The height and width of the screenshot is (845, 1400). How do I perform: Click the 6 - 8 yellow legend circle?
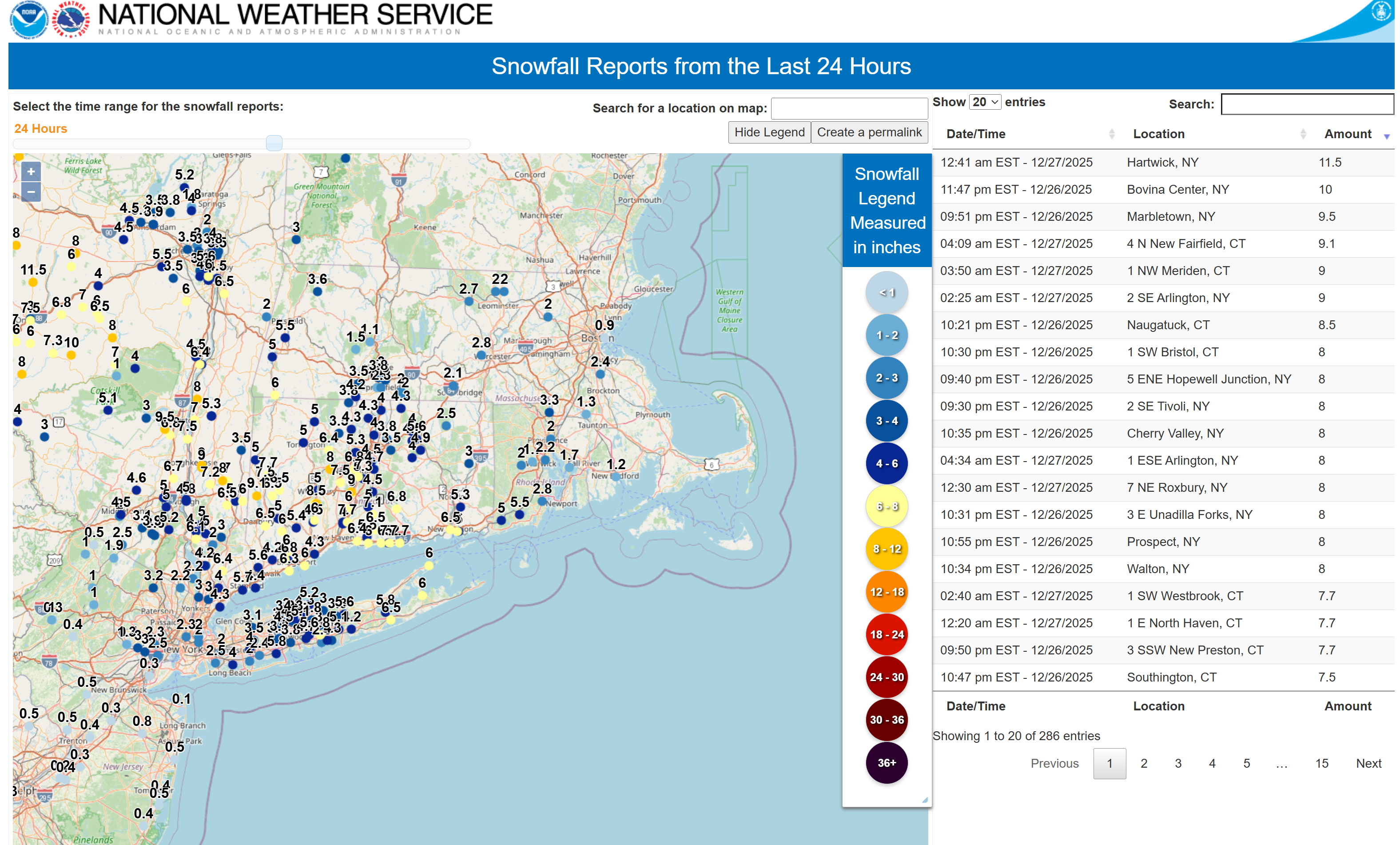click(x=887, y=506)
